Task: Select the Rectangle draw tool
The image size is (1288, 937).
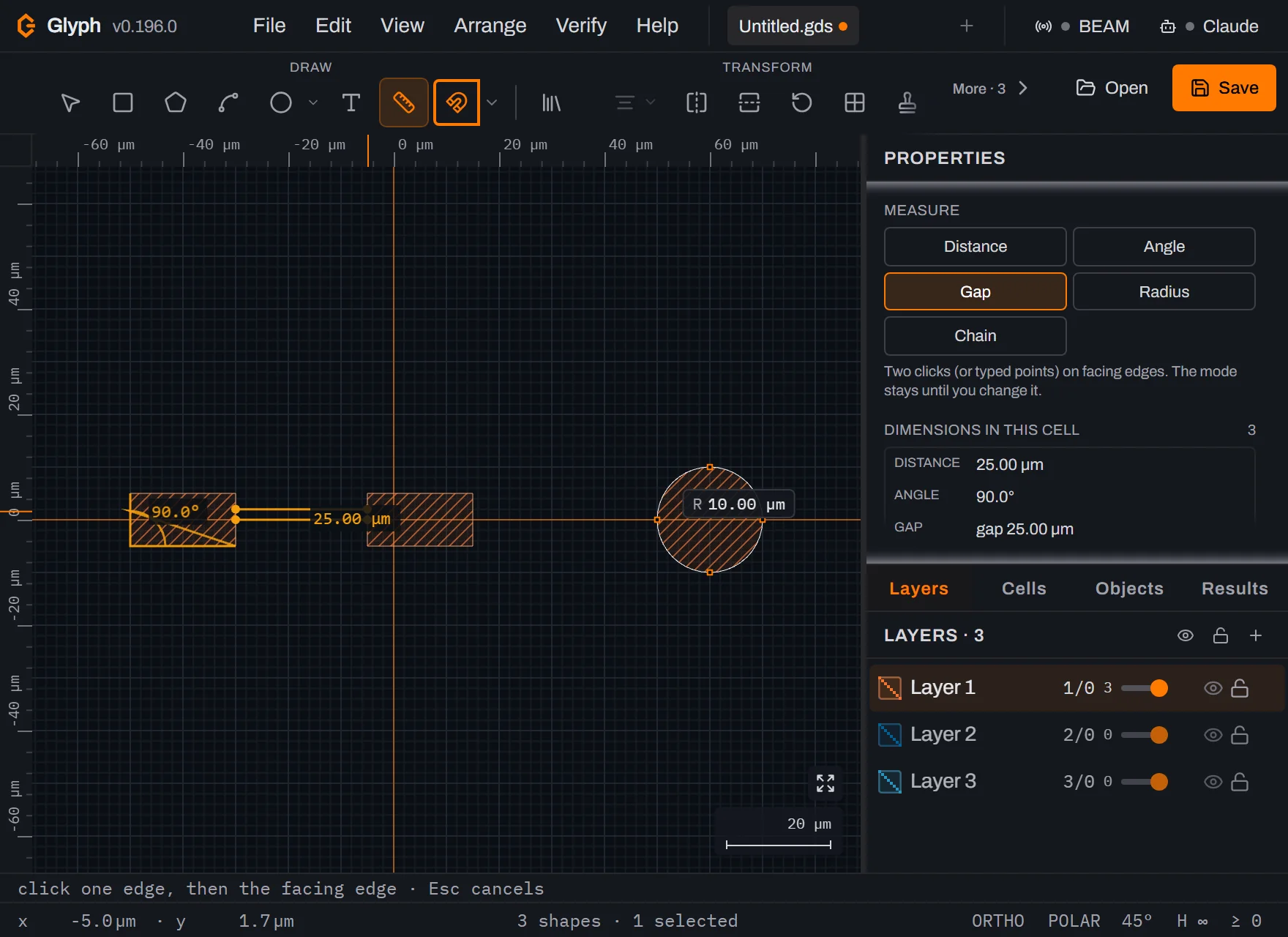Action: pyautogui.click(x=123, y=102)
